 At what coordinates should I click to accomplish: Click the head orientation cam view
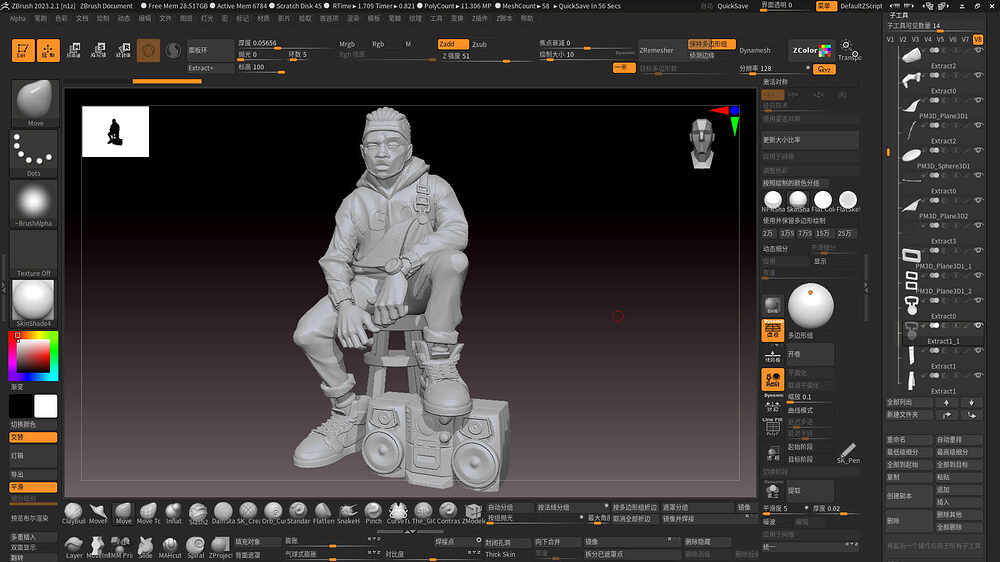click(x=702, y=144)
